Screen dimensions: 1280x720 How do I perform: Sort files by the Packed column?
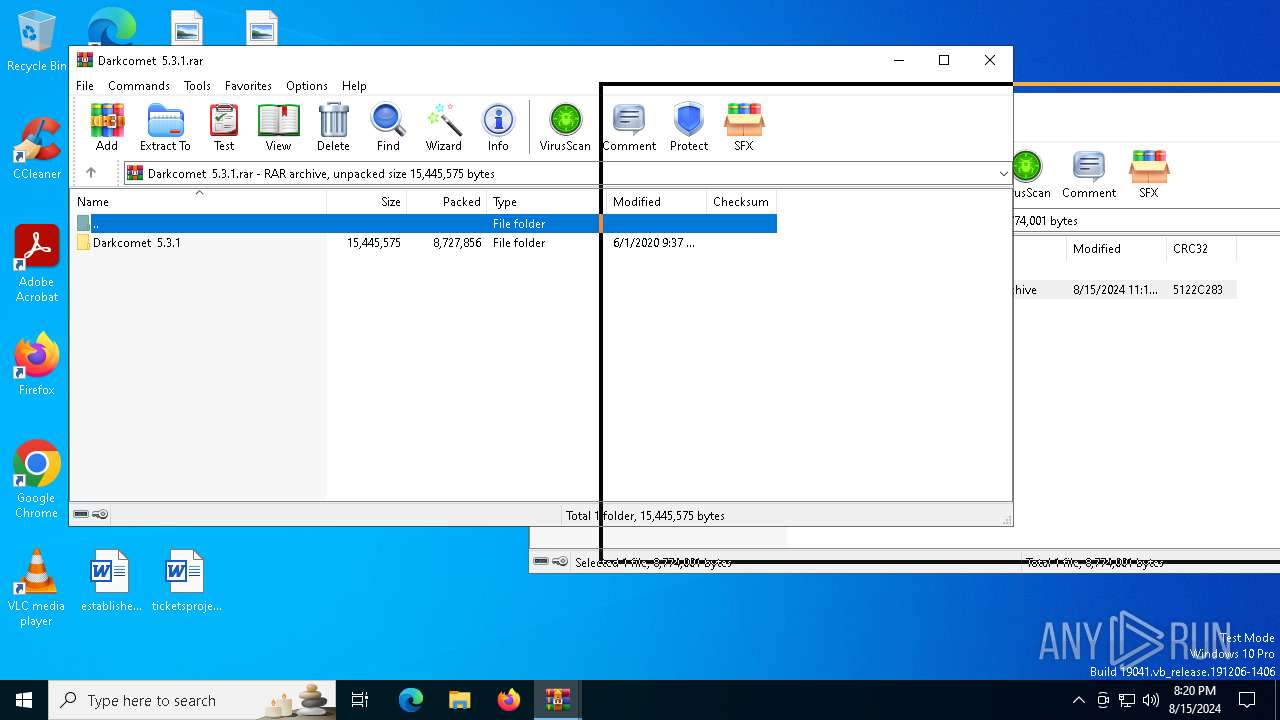coord(447,201)
